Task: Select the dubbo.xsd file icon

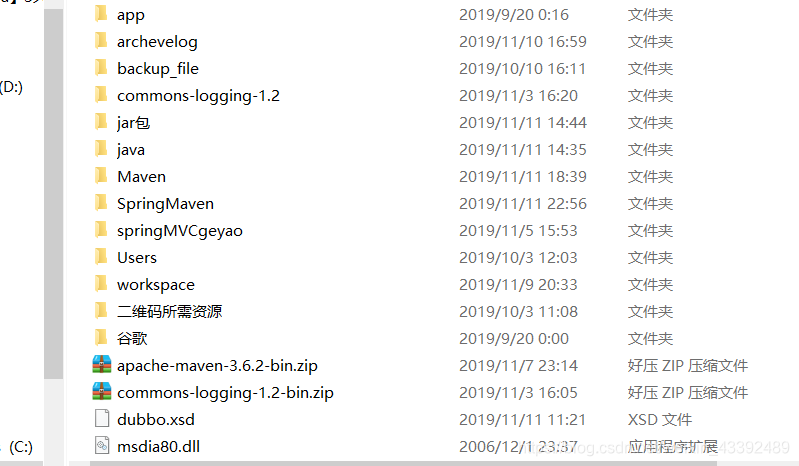Action: [x=102, y=419]
